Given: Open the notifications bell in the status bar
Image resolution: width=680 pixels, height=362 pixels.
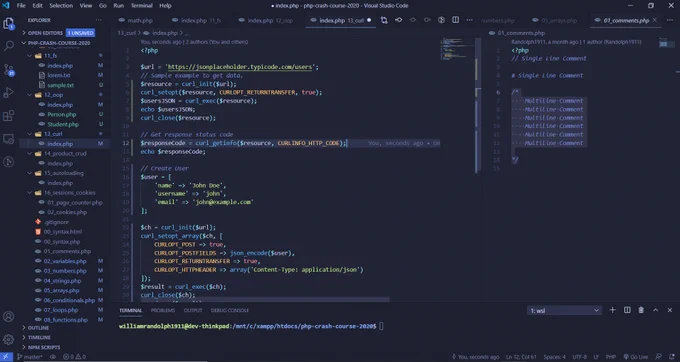Looking at the screenshot, I should pos(672,357).
